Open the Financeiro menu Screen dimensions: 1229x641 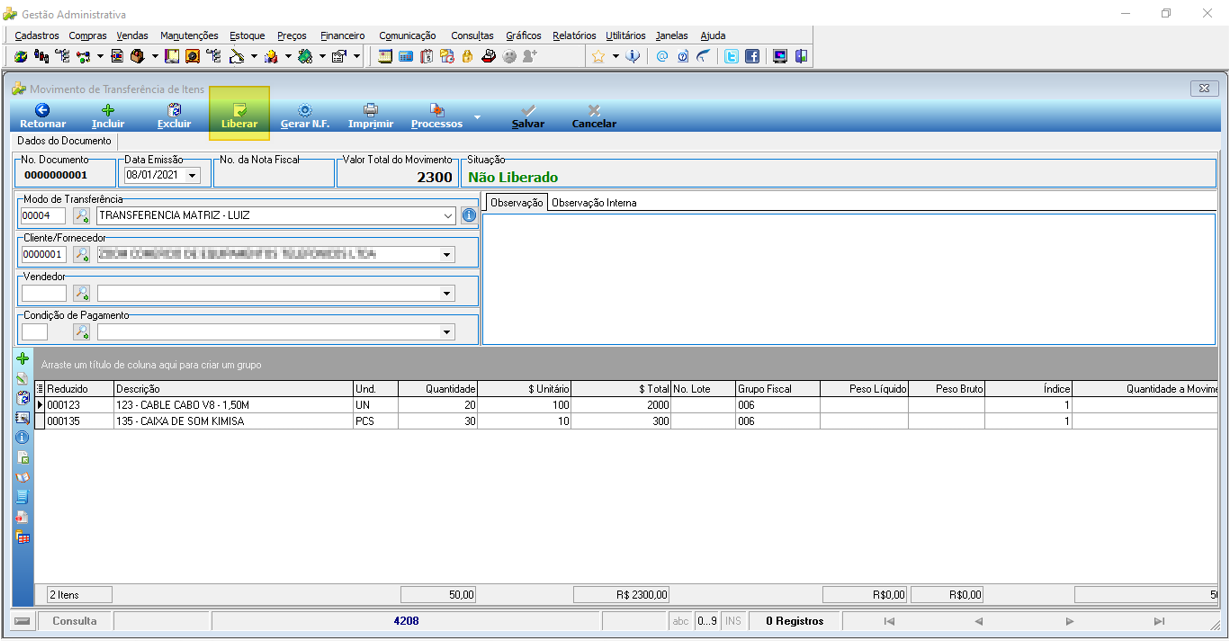click(343, 35)
